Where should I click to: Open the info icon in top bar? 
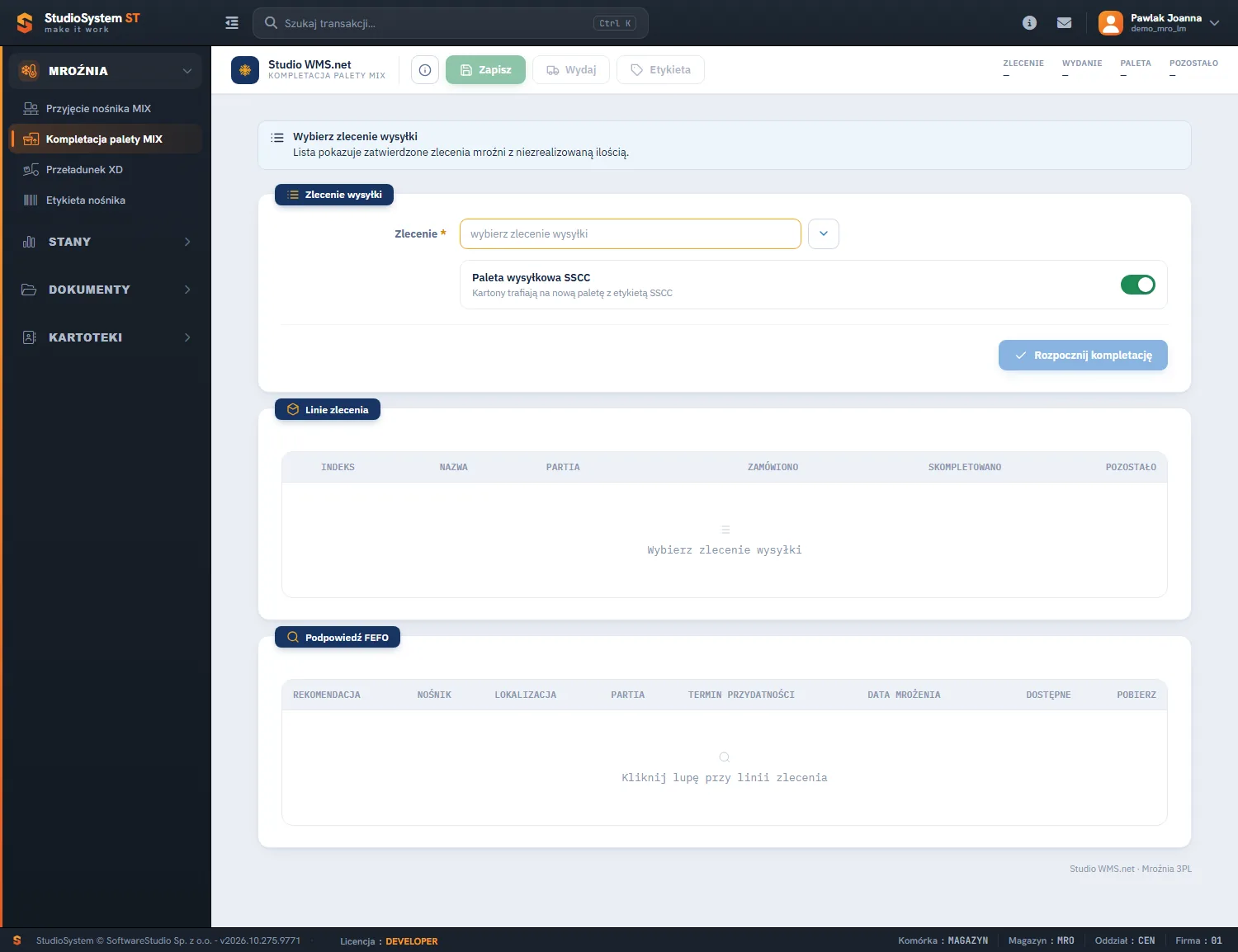click(1029, 23)
